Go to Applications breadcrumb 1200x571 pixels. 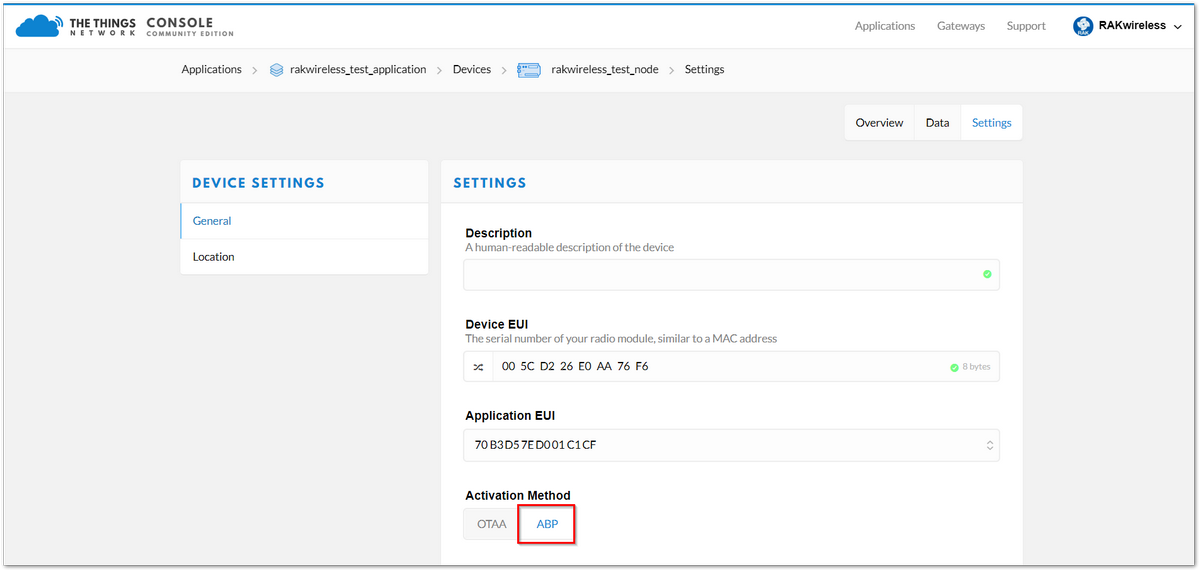[x=211, y=70]
